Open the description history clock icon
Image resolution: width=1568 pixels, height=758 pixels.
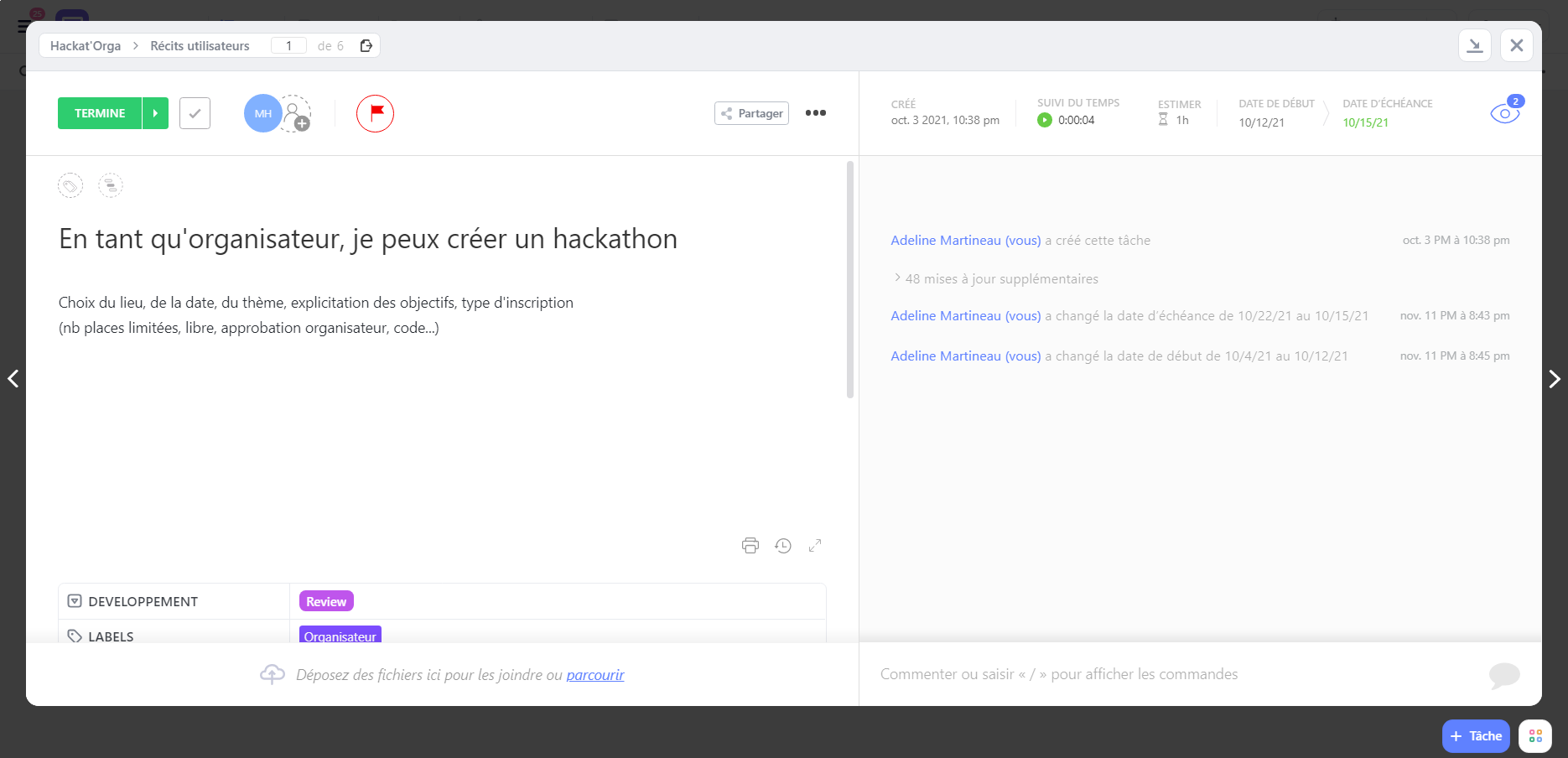tap(783, 546)
